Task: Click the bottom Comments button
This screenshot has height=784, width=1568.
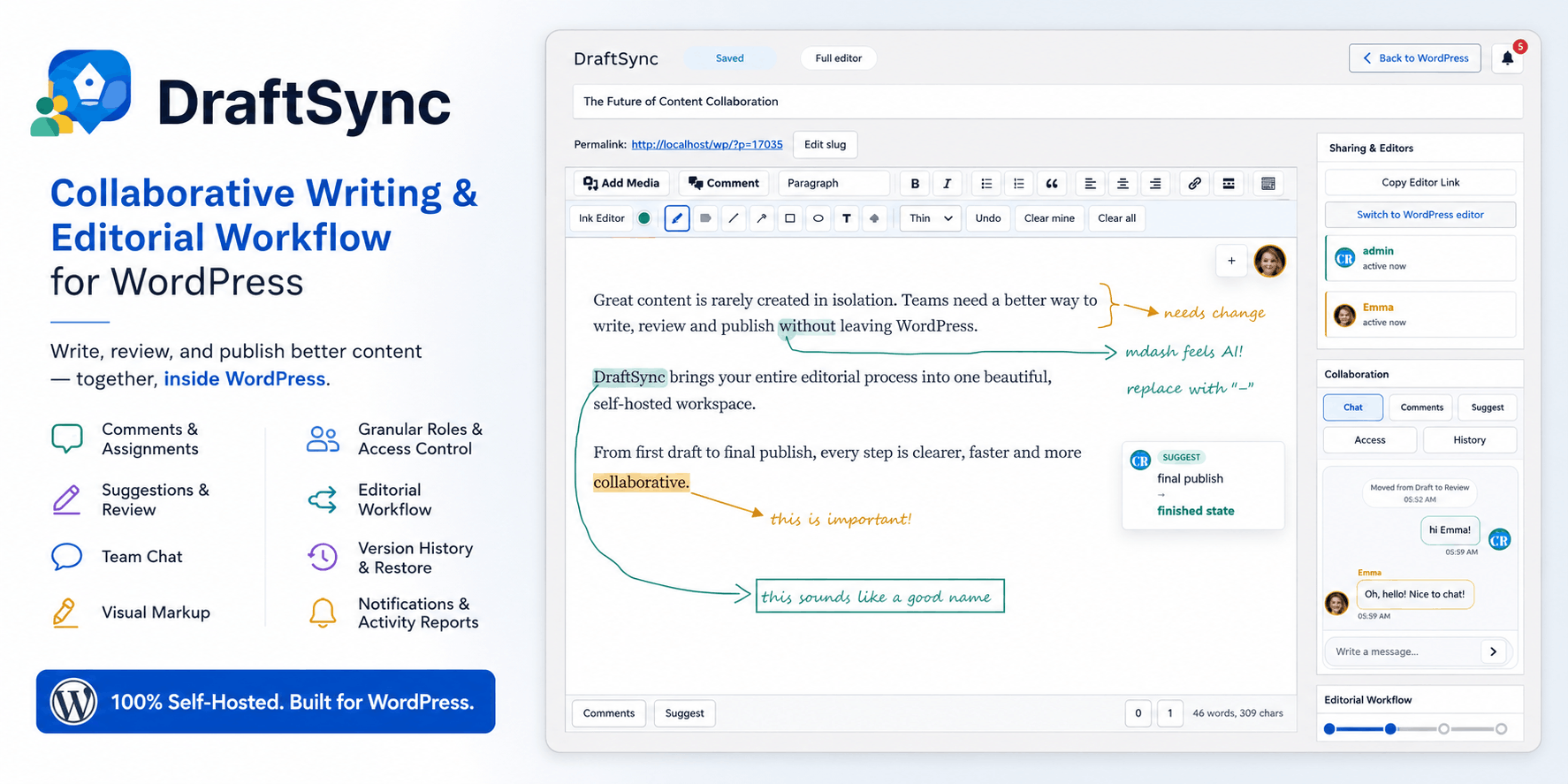Action: (609, 713)
